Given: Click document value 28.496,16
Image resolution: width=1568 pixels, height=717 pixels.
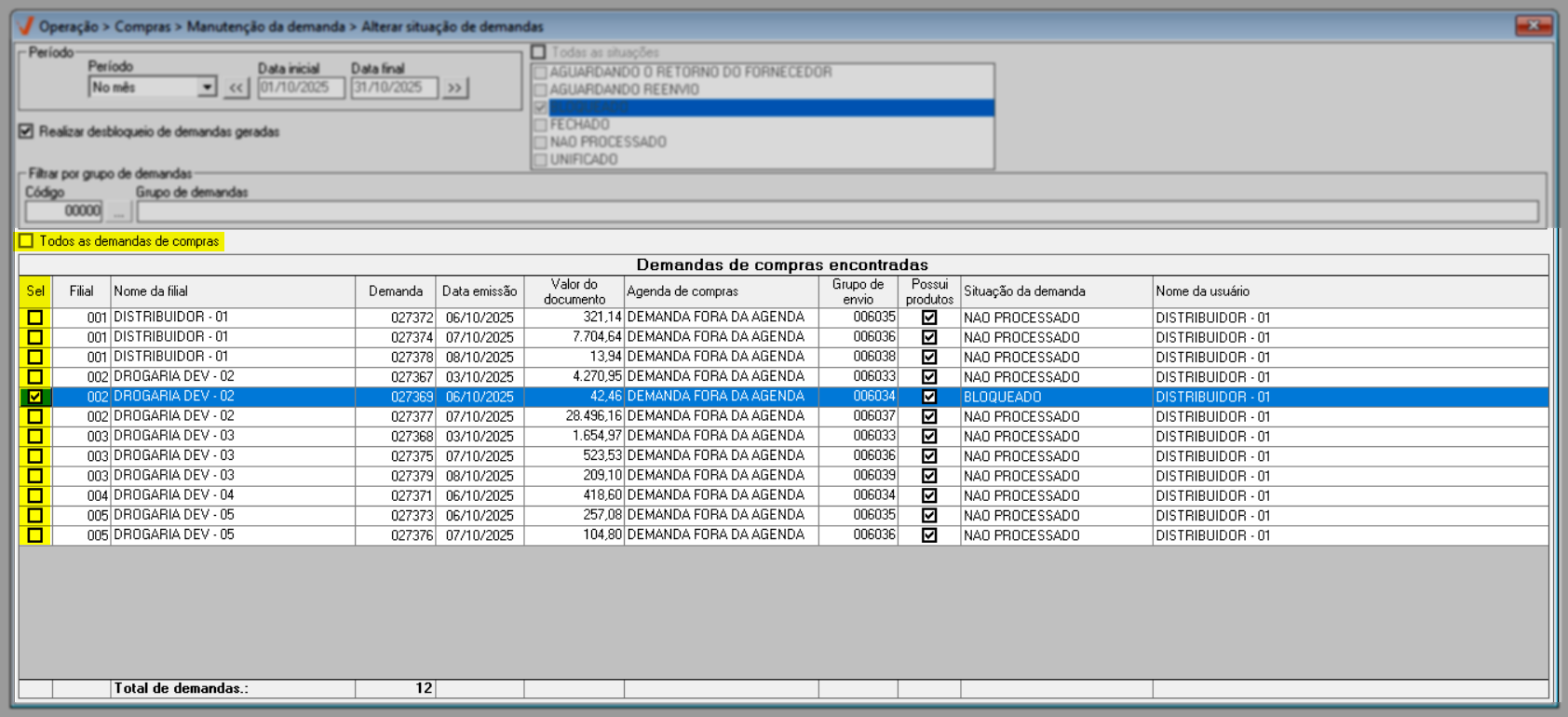Looking at the screenshot, I should click(x=574, y=416).
